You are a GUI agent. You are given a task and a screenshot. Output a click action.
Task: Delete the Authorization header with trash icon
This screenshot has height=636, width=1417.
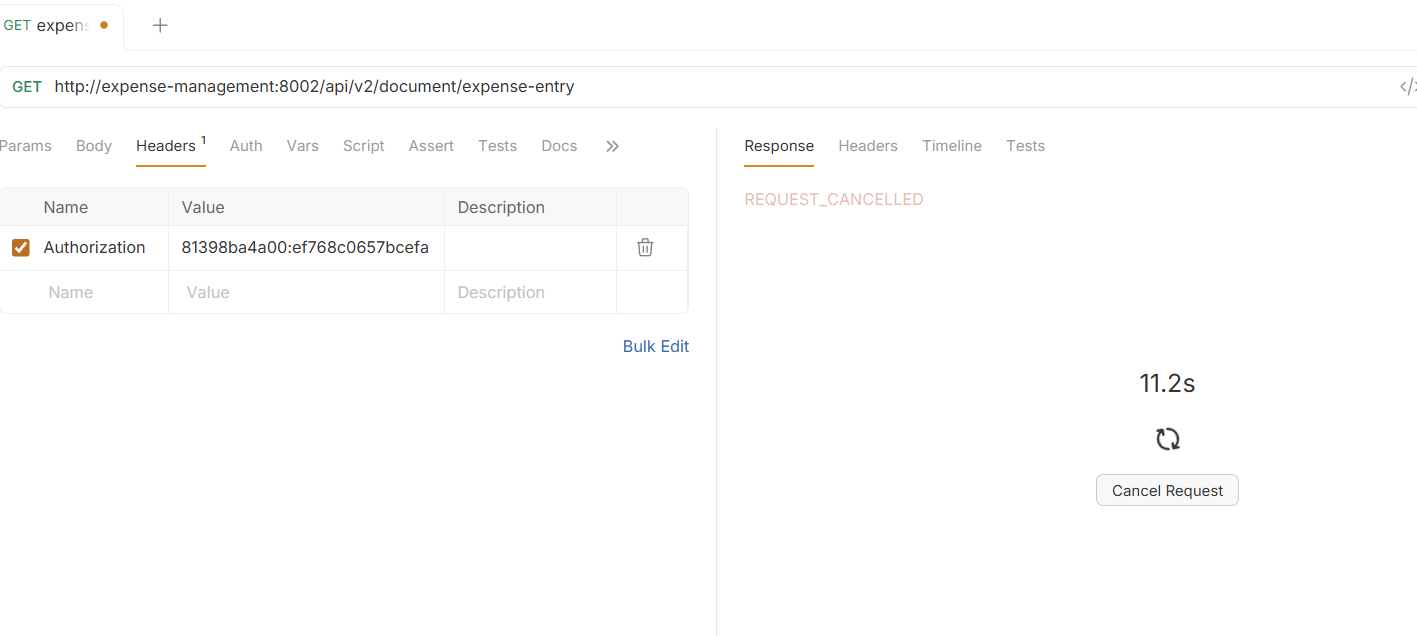[645, 247]
